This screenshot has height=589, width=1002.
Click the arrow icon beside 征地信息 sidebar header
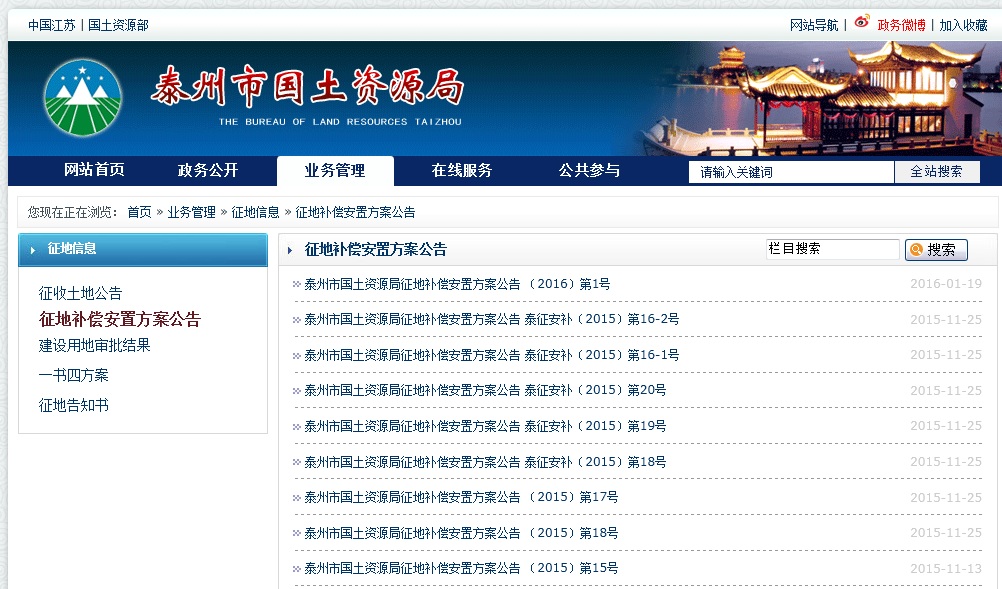(x=33, y=250)
